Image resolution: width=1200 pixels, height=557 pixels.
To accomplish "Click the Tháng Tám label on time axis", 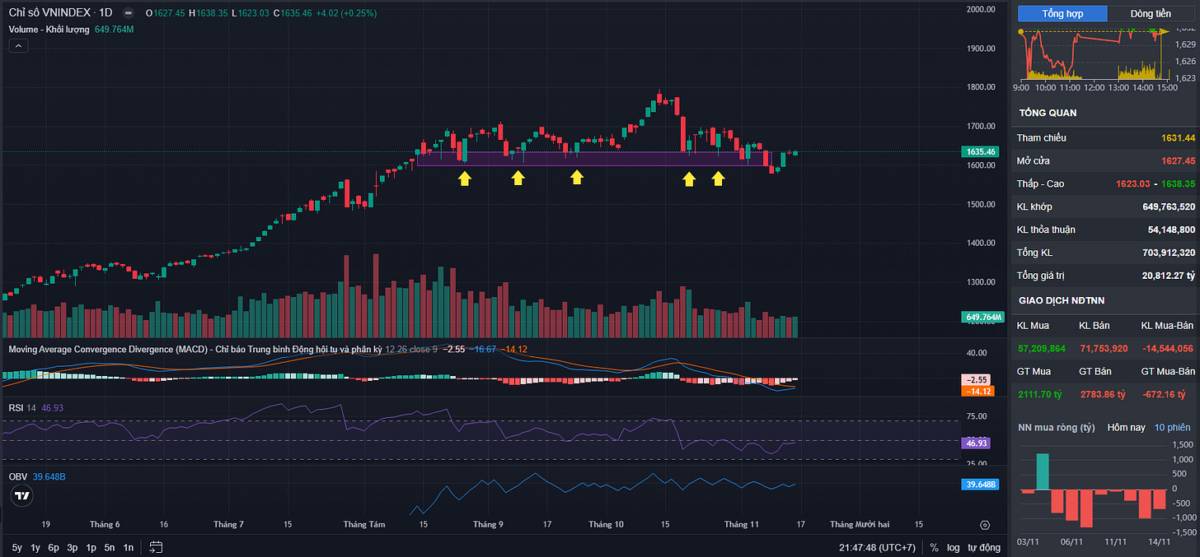I will pos(364,524).
